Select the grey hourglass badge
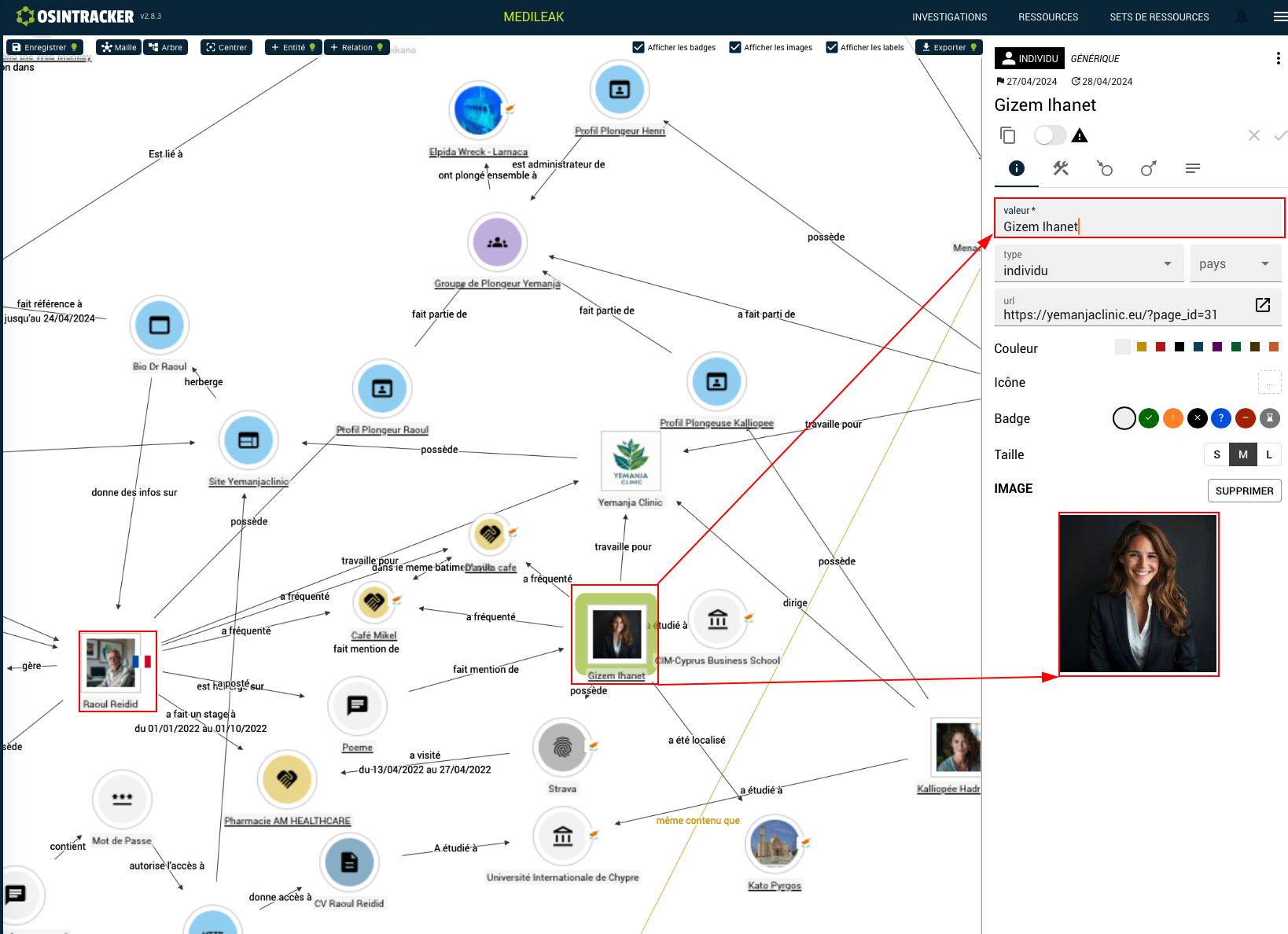 pyautogui.click(x=1270, y=418)
